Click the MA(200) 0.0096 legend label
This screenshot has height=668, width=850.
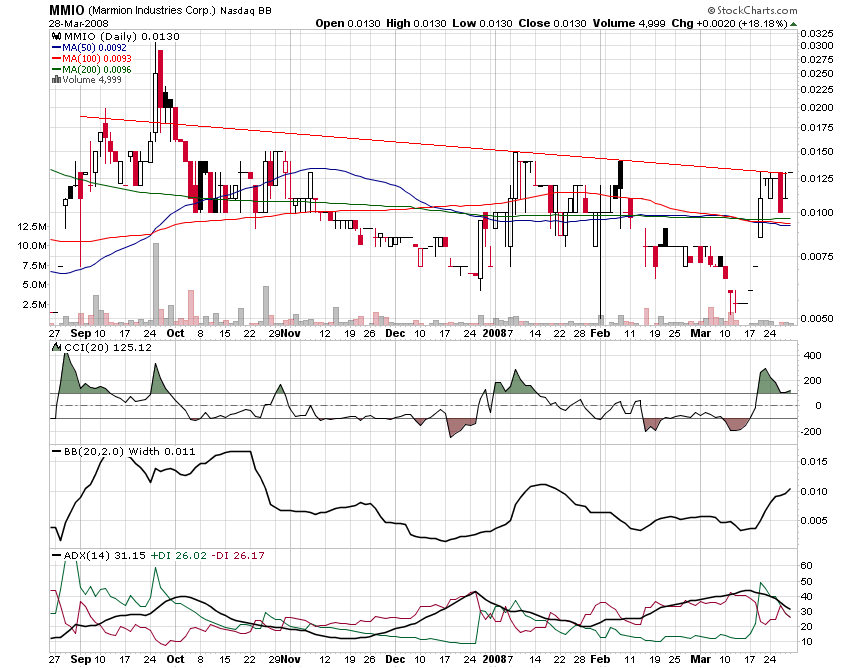97,69
